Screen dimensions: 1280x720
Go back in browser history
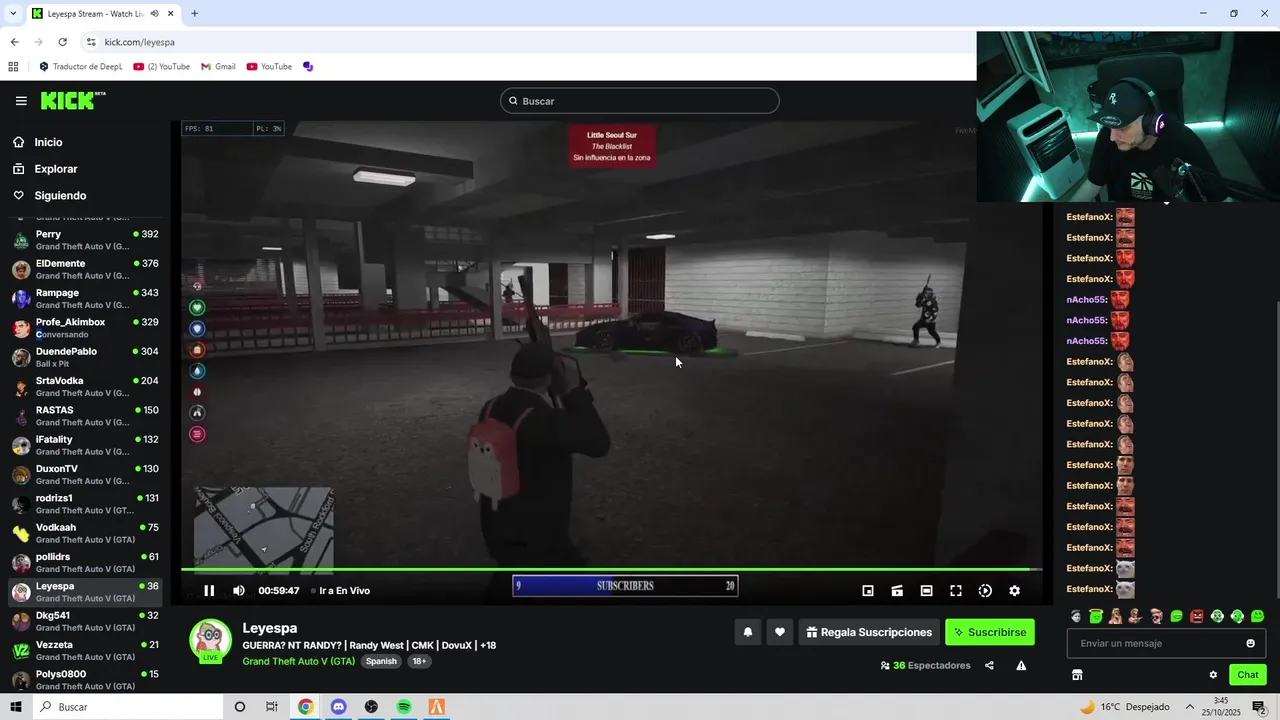tap(14, 42)
